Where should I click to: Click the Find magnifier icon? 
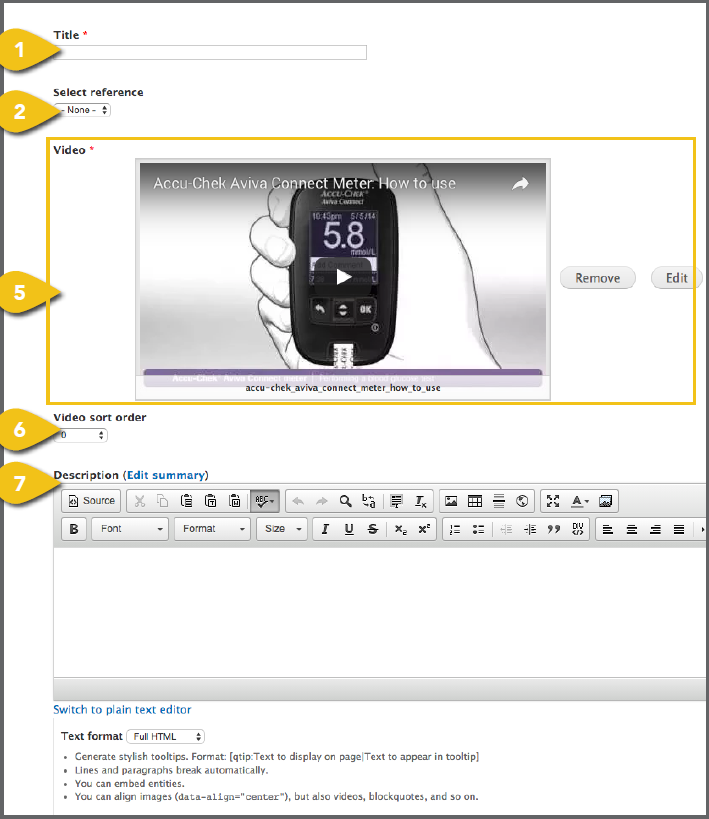point(345,501)
